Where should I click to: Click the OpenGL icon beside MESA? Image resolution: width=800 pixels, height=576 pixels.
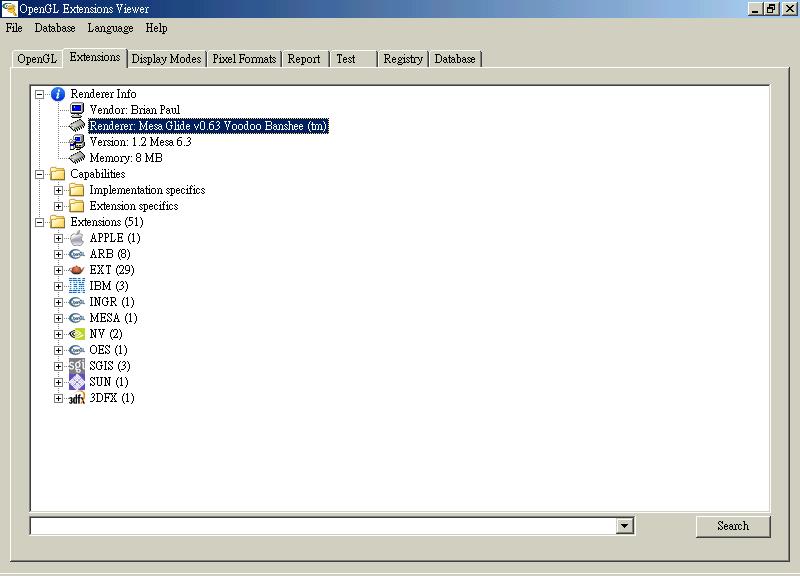point(77,318)
